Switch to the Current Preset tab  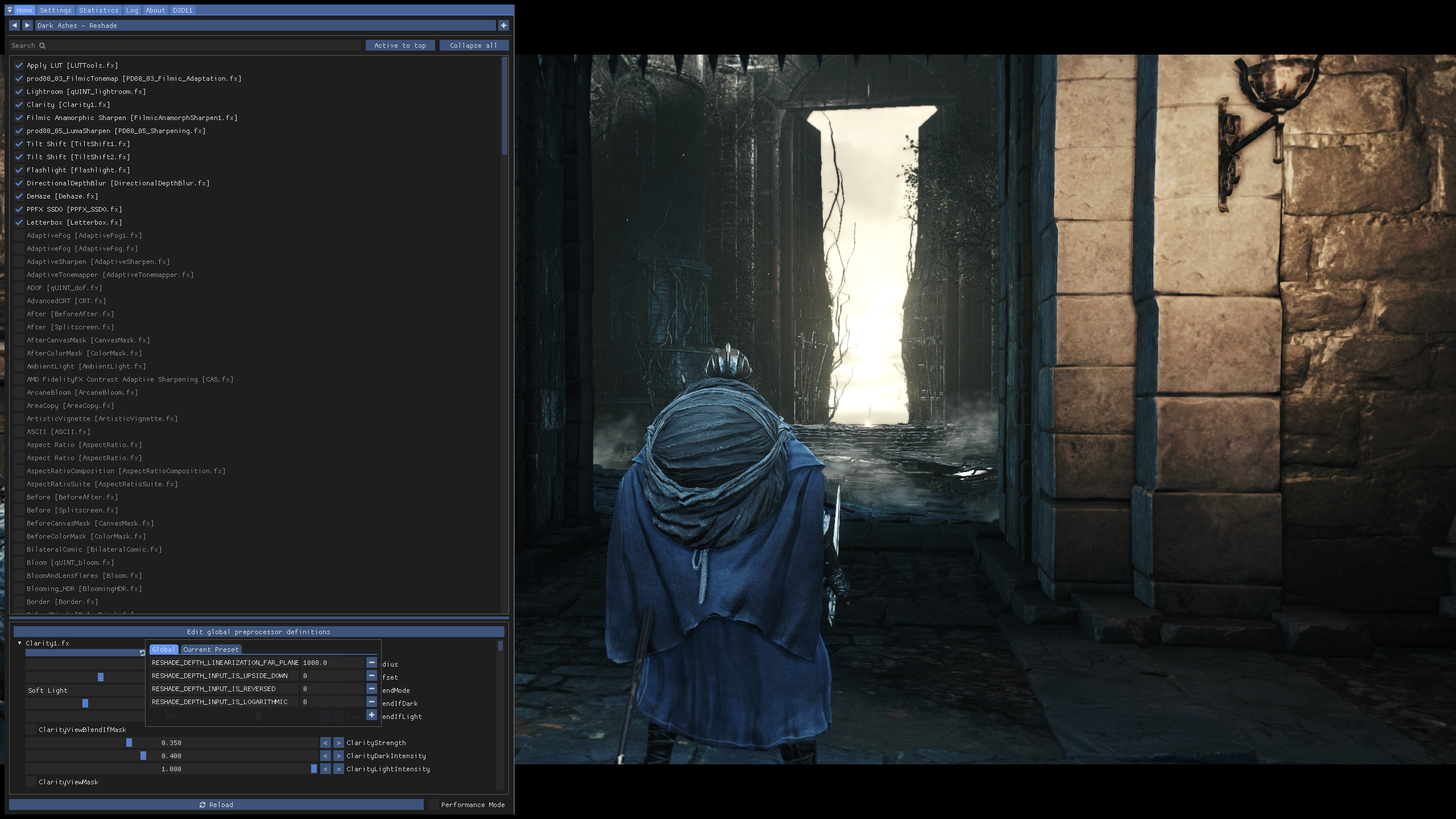[211, 650]
